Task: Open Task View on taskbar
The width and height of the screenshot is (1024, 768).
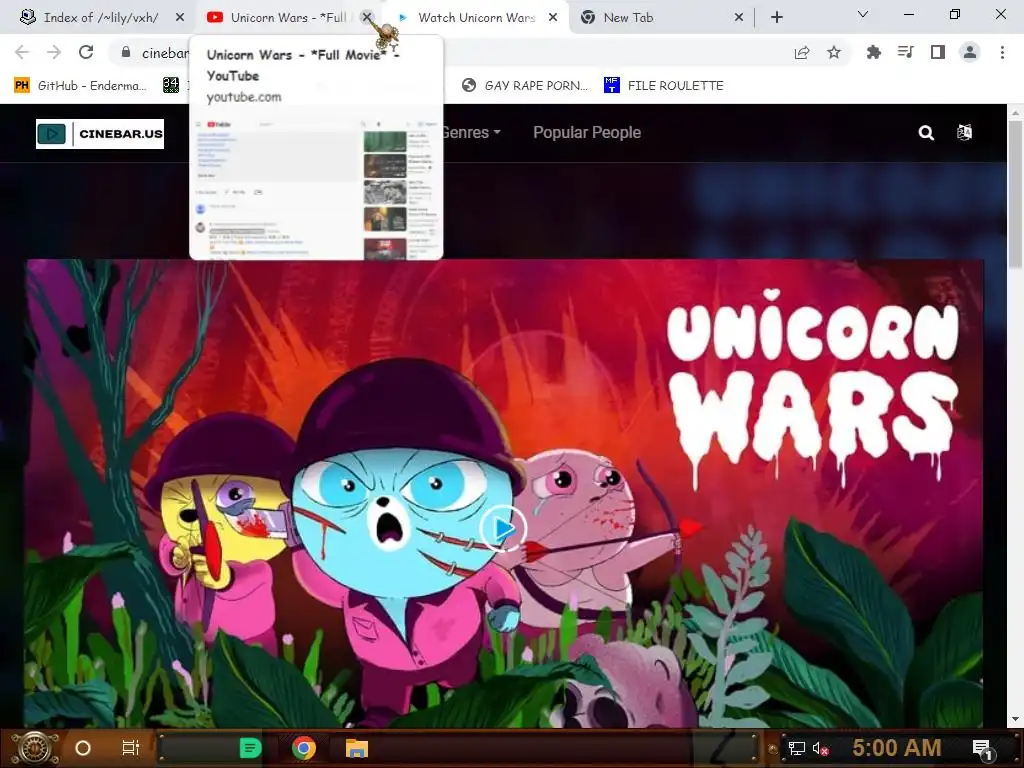Action: [x=131, y=748]
